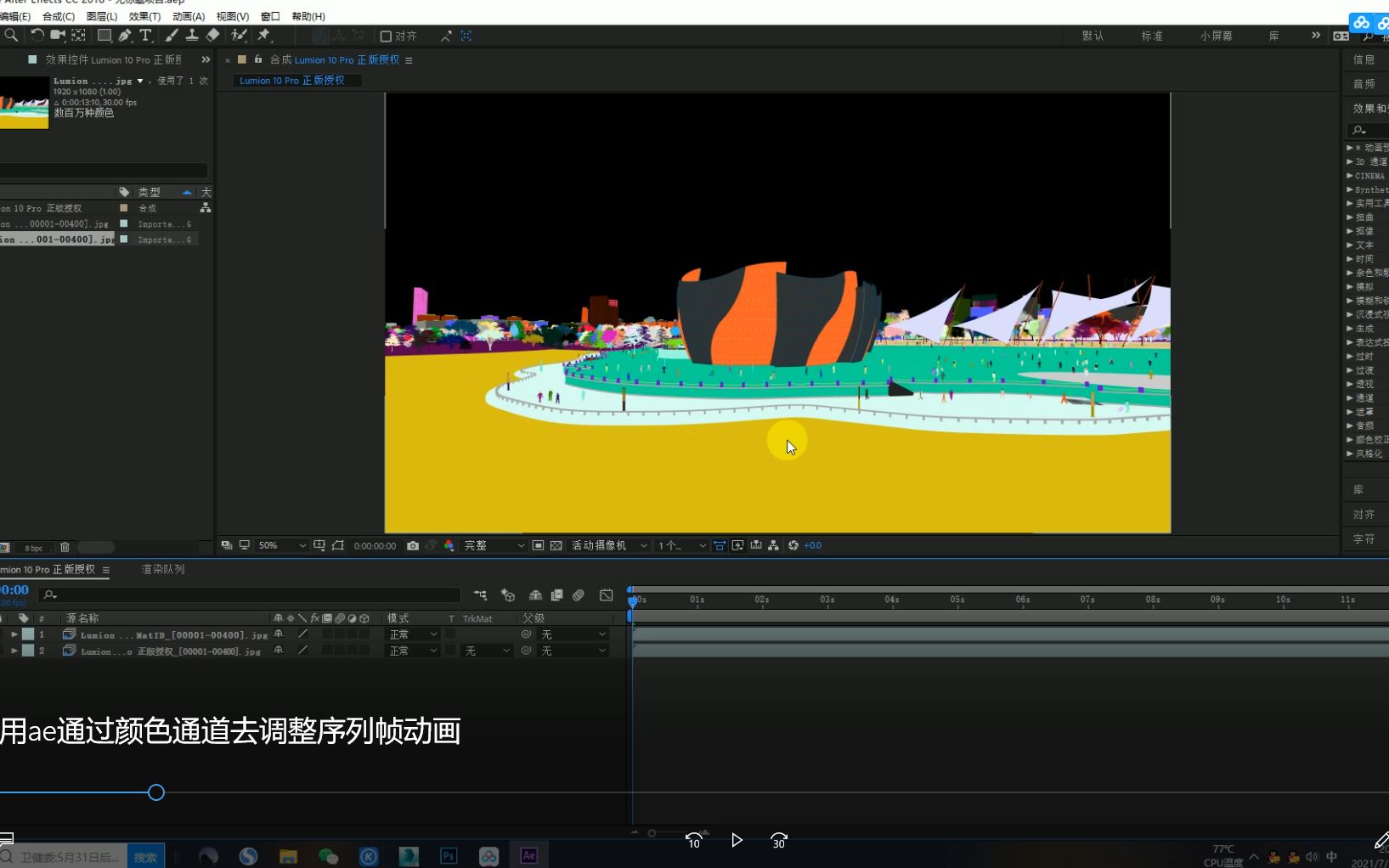Expand layer 2 properties triangle
Screen dimensions: 1389x868
pyautogui.click(x=14, y=651)
